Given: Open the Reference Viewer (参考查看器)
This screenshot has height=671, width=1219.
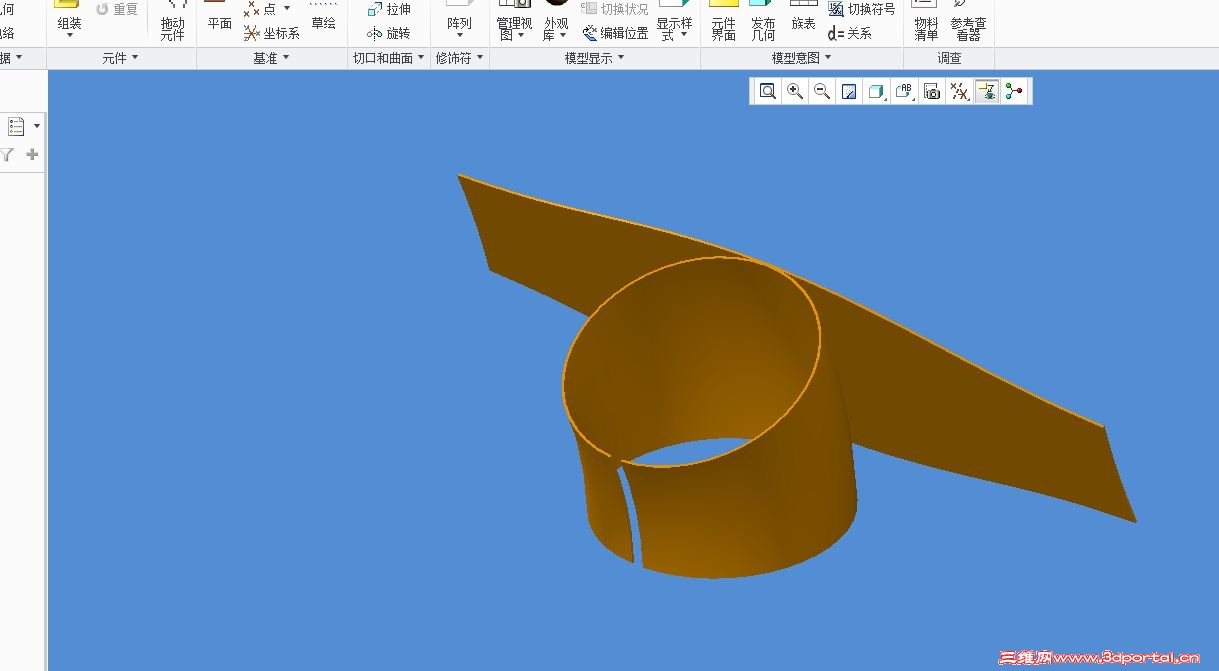Looking at the screenshot, I should [968, 20].
